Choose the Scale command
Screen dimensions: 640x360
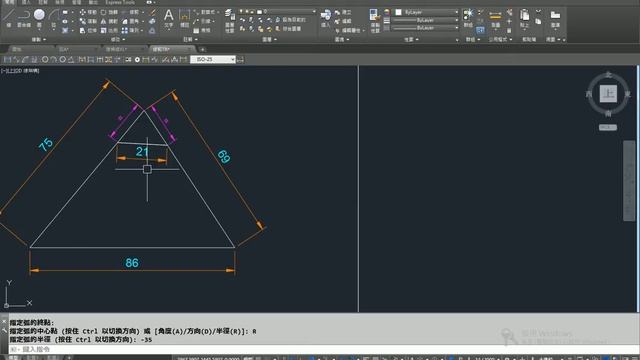(x=109, y=30)
